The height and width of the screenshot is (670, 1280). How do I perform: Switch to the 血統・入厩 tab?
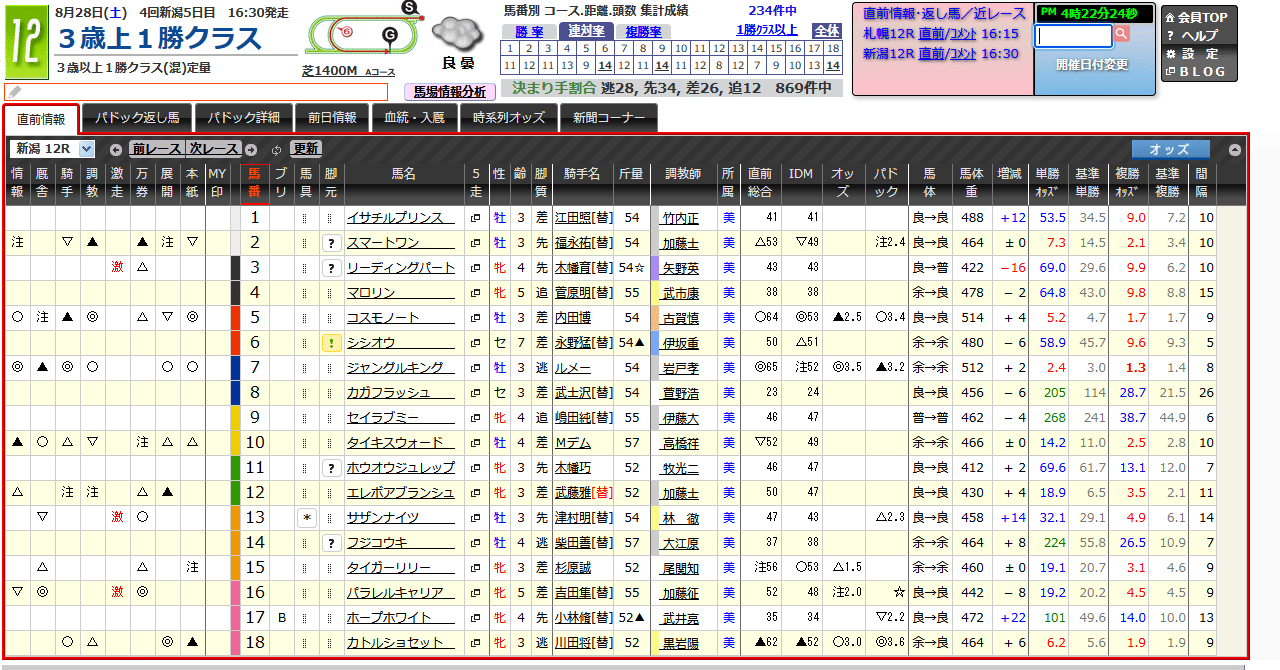[x=415, y=118]
